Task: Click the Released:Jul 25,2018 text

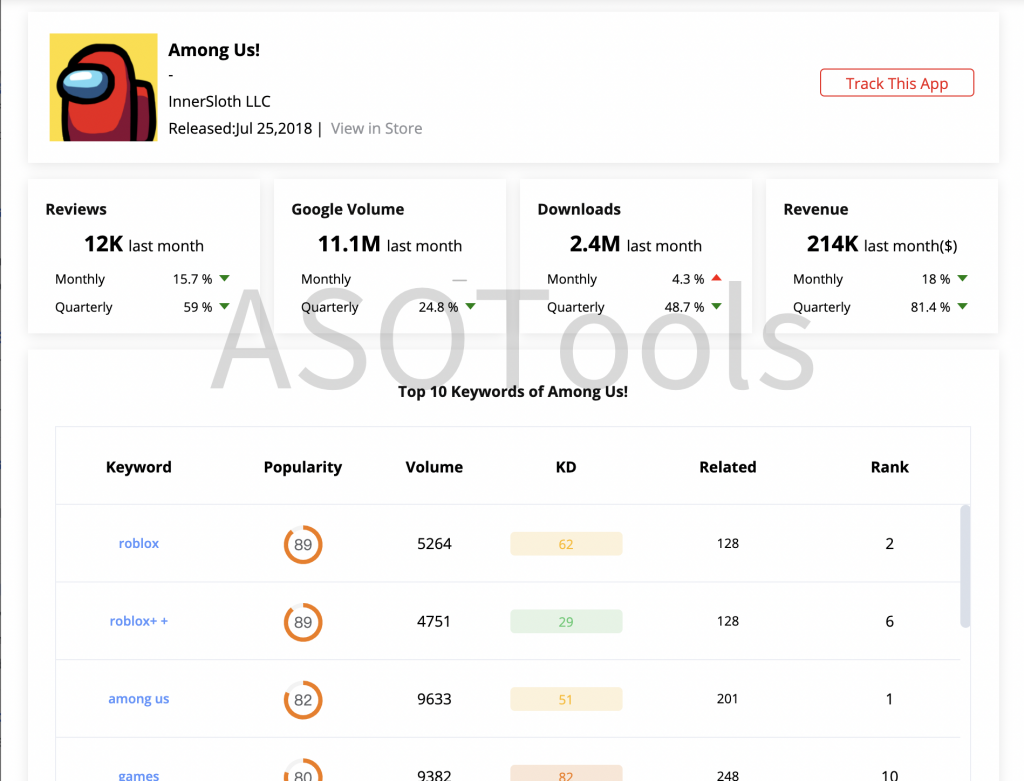Action: (x=240, y=129)
